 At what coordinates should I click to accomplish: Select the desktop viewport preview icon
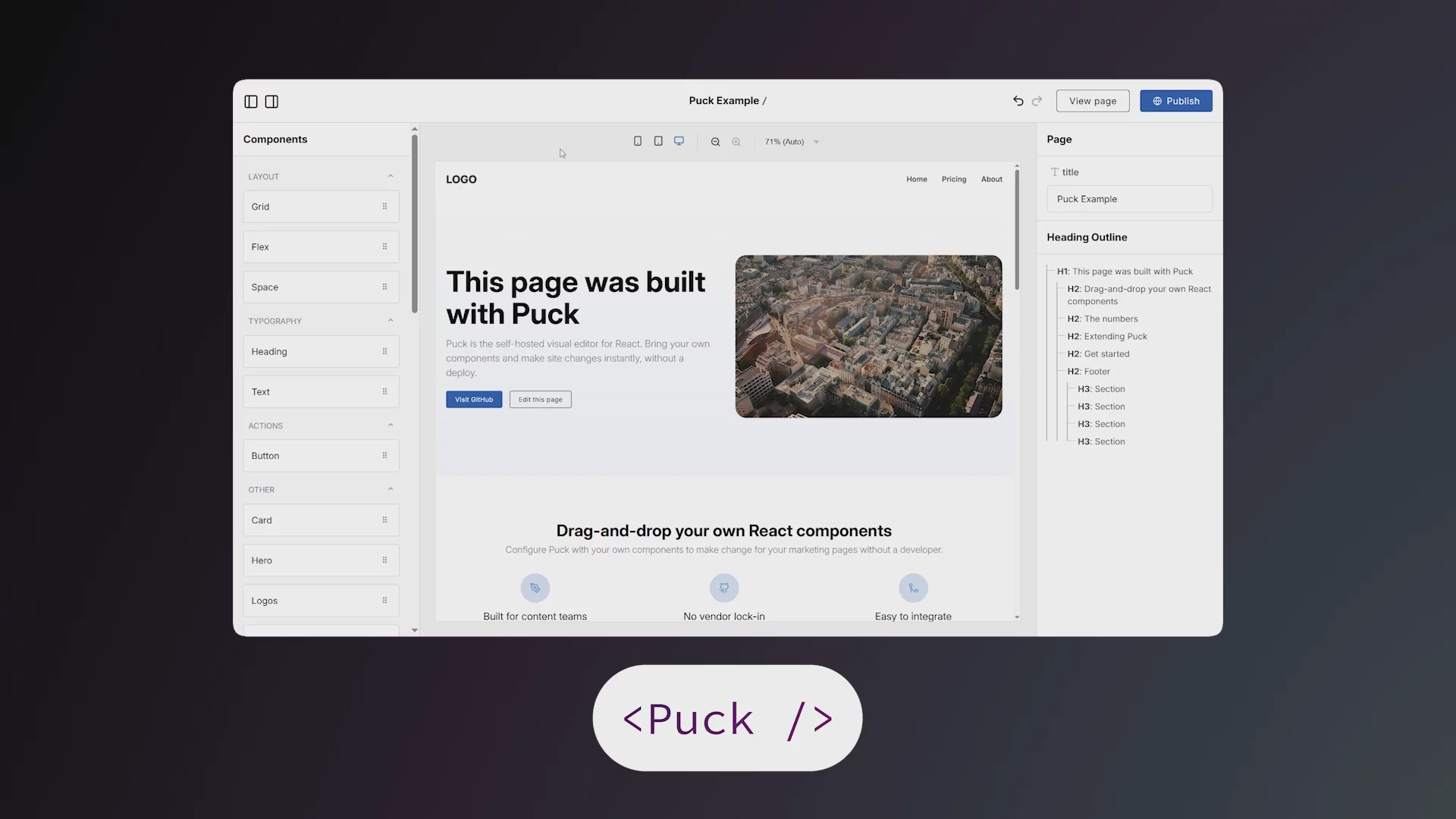point(679,140)
